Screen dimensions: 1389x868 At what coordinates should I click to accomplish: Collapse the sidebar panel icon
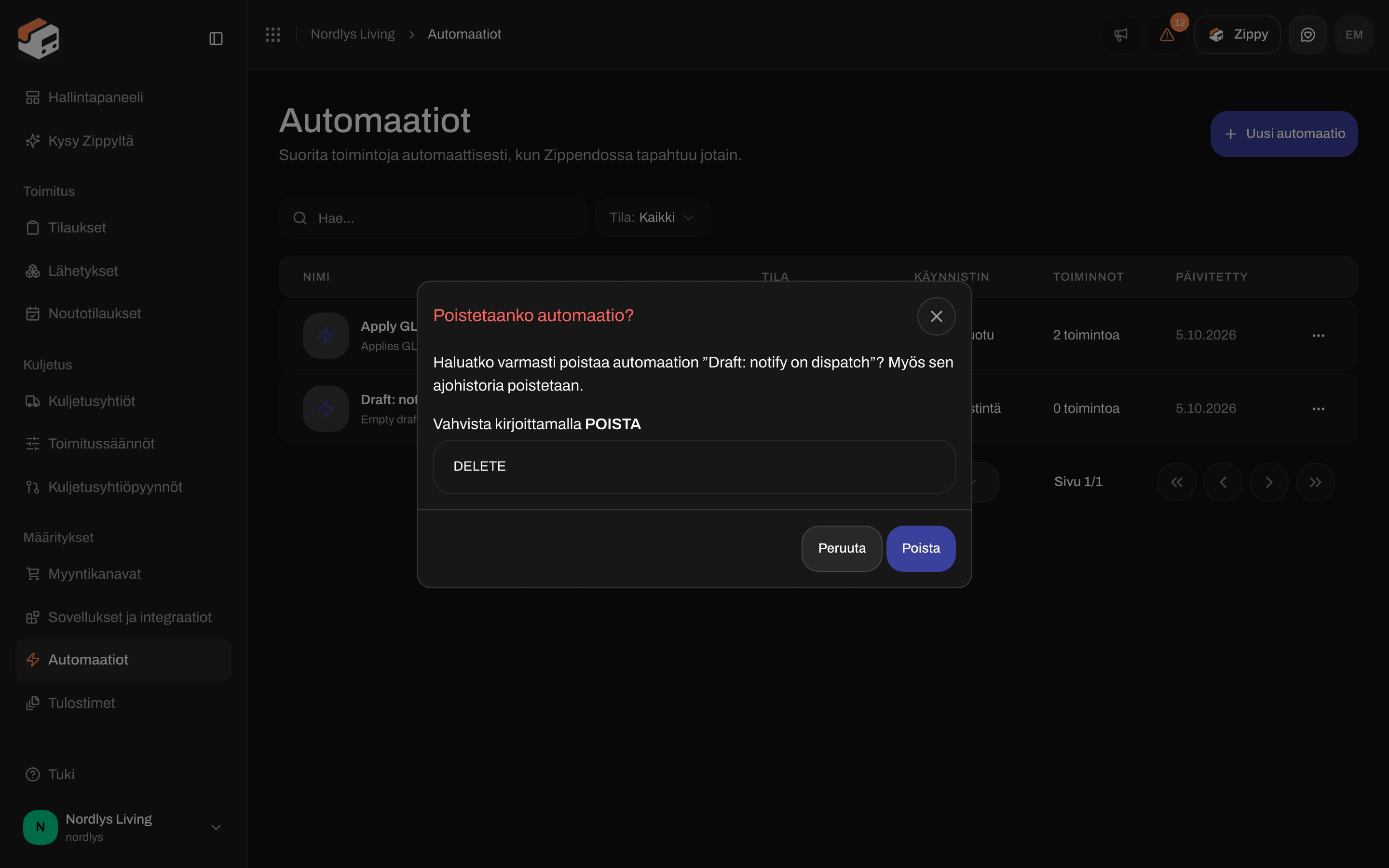[216, 39]
